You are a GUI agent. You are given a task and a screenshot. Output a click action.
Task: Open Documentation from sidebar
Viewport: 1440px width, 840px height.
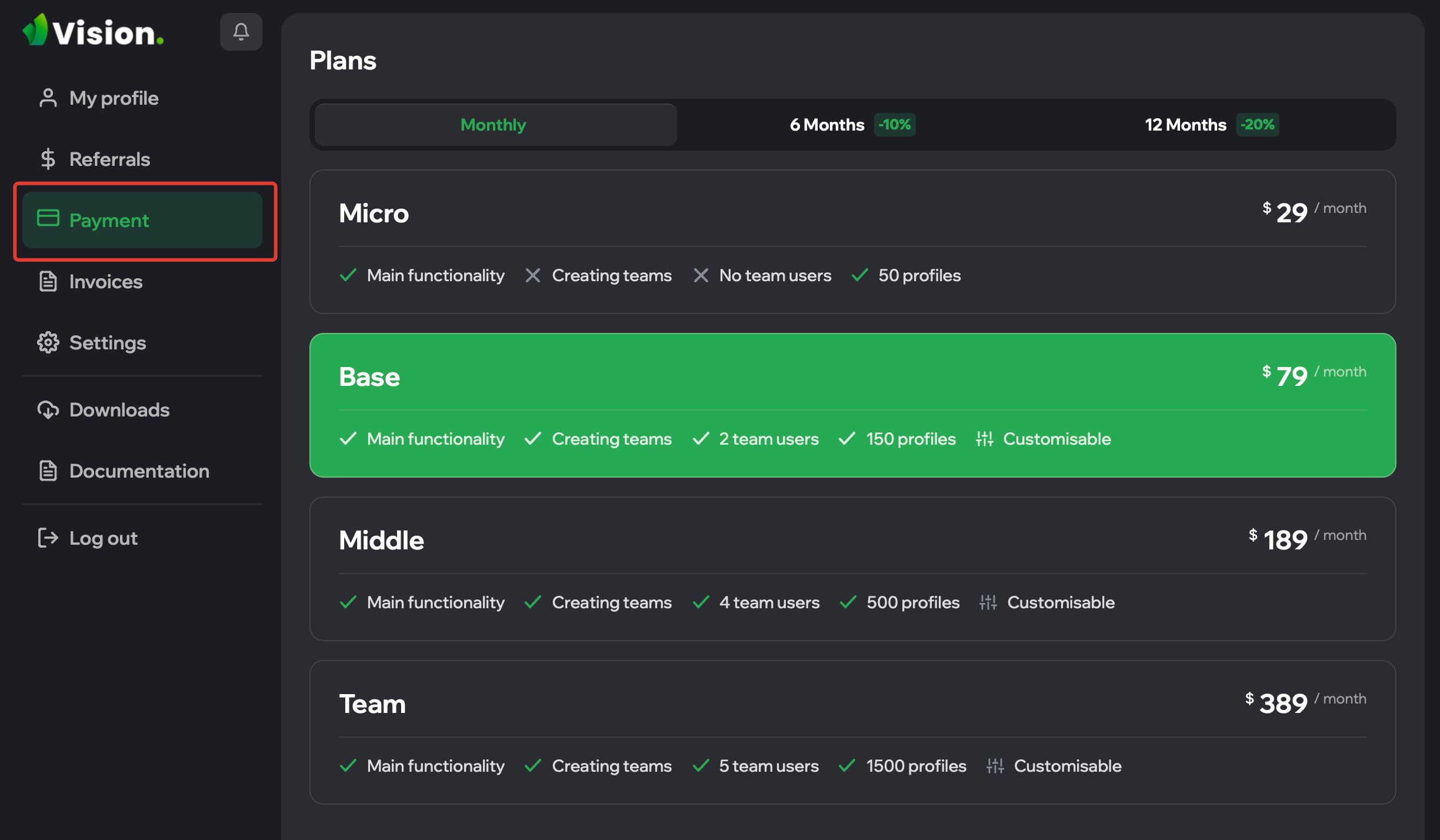coord(142,471)
